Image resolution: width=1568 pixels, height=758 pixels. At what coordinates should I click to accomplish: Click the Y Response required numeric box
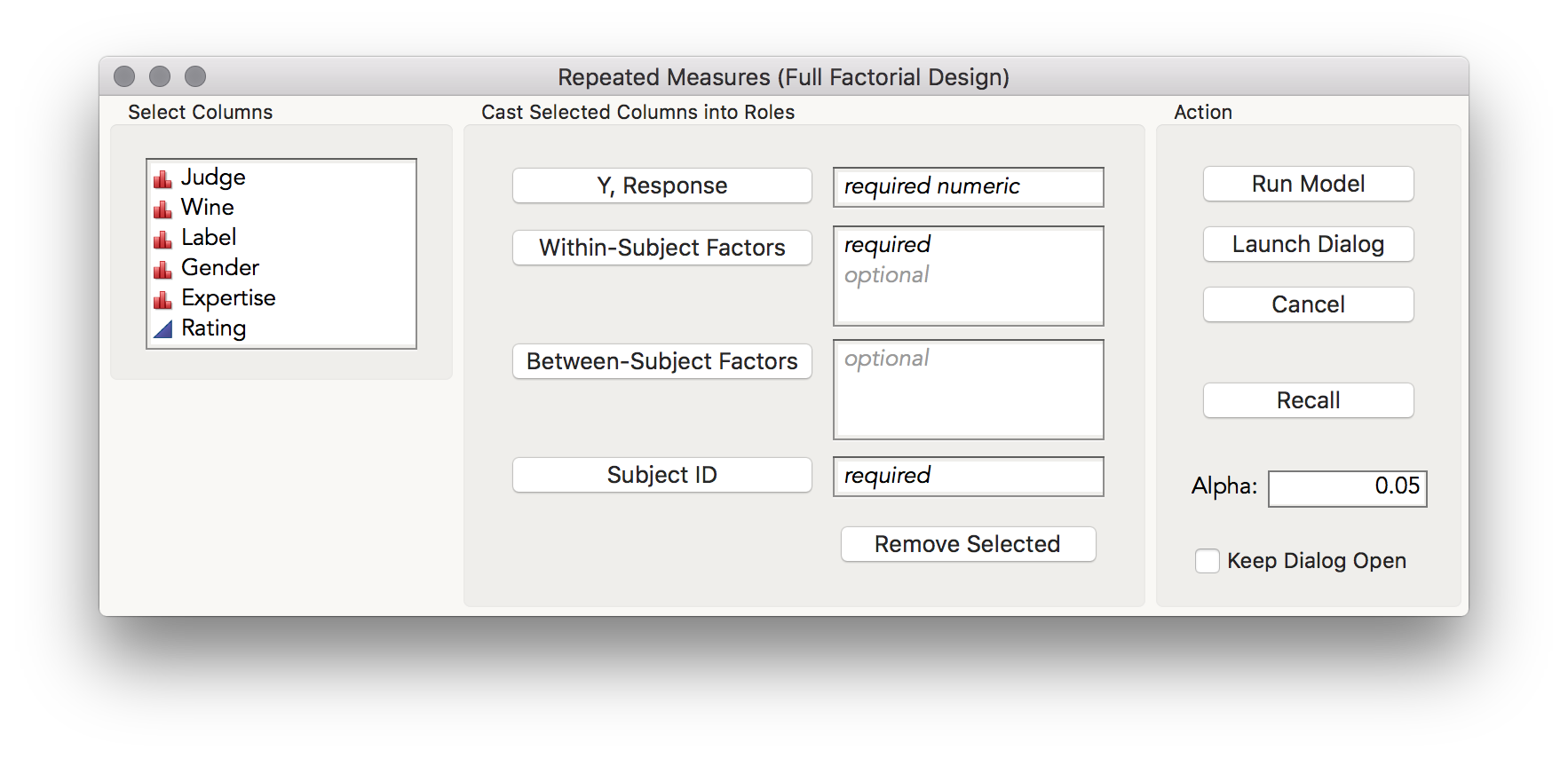(968, 186)
